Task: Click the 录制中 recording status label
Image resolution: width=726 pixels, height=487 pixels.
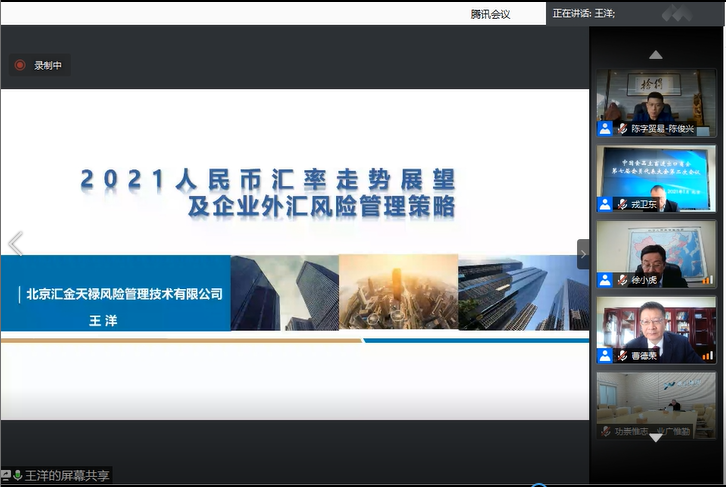Action: pos(48,65)
